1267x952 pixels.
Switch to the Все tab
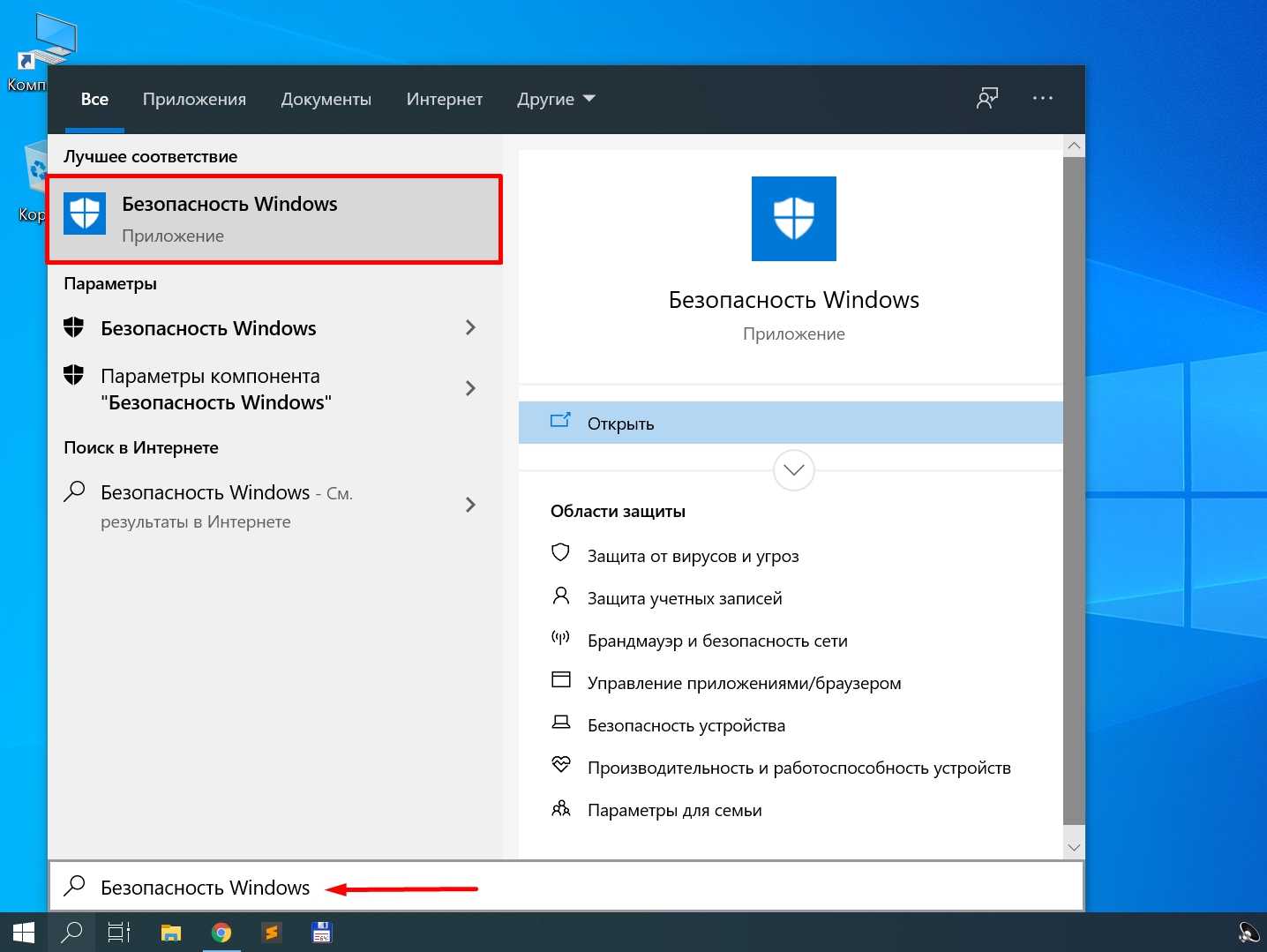pos(94,99)
